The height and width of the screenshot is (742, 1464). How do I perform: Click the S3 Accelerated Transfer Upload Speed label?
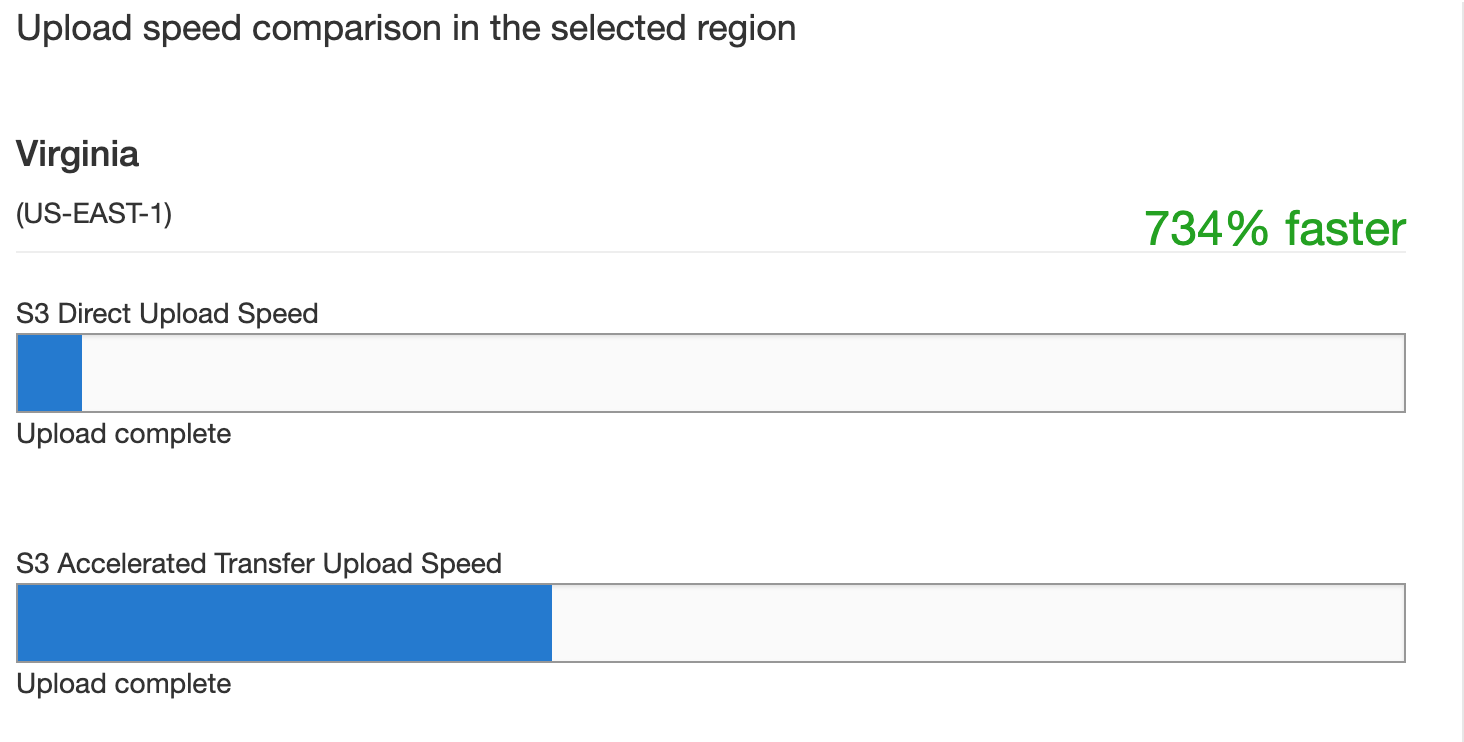click(x=258, y=563)
